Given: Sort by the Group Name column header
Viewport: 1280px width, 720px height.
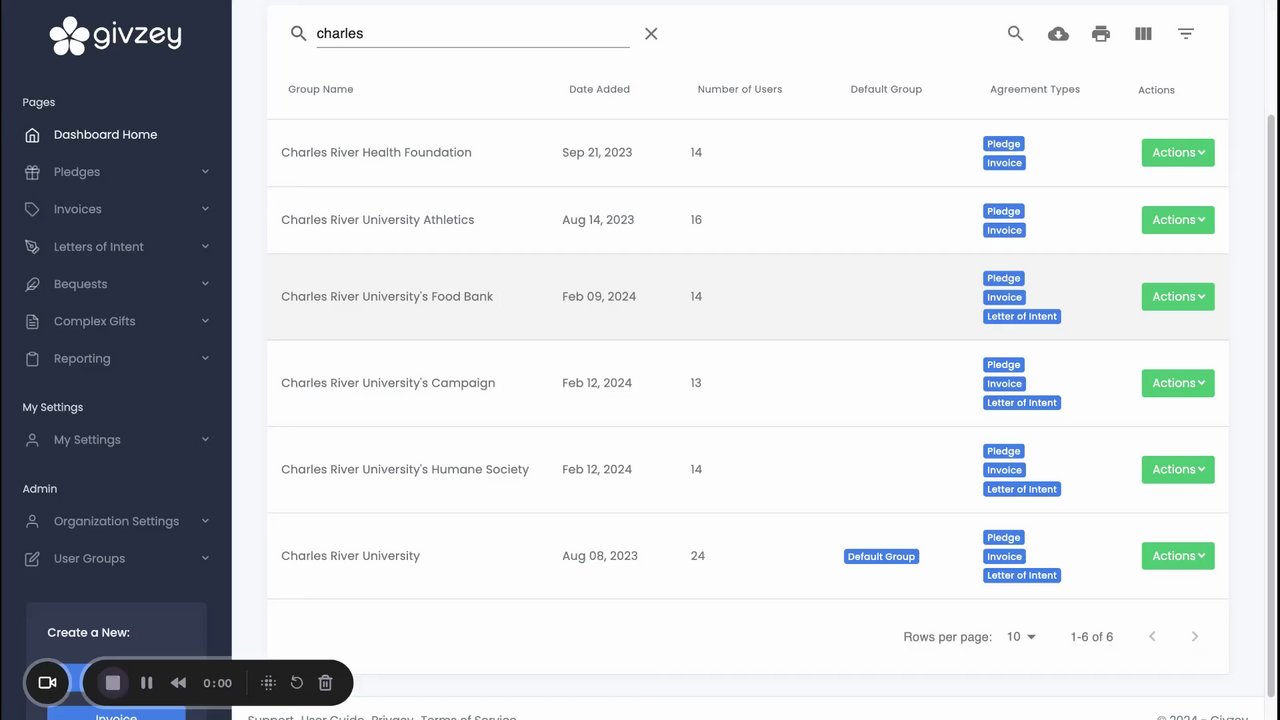Looking at the screenshot, I should coord(321,90).
